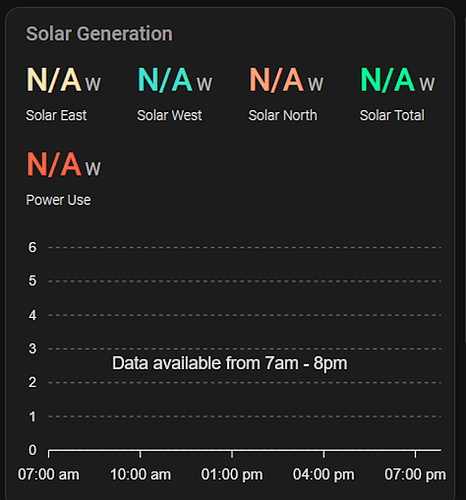Select the Solar East label
The width and height of the screenshot is (466, 500).
[56, 115]
